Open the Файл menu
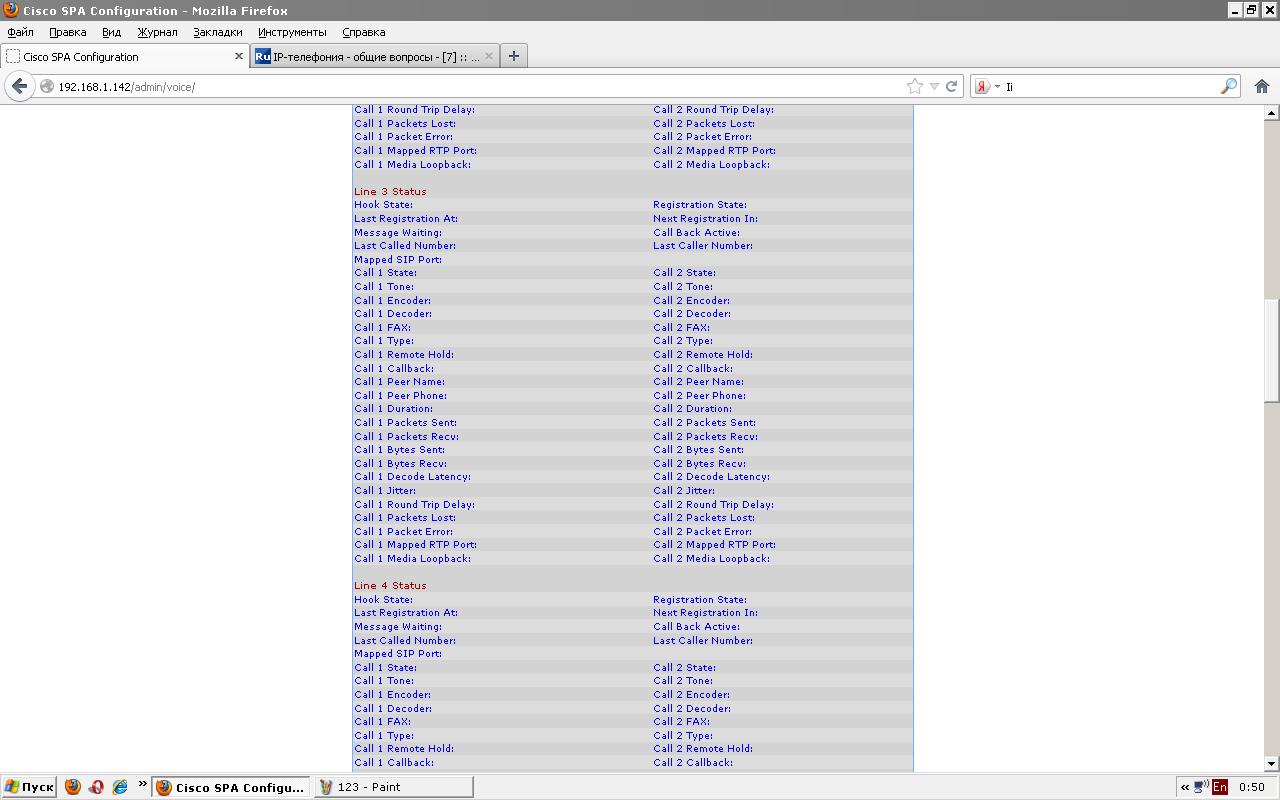This screenshot has width=1280, height=800. tap(20, 32)
